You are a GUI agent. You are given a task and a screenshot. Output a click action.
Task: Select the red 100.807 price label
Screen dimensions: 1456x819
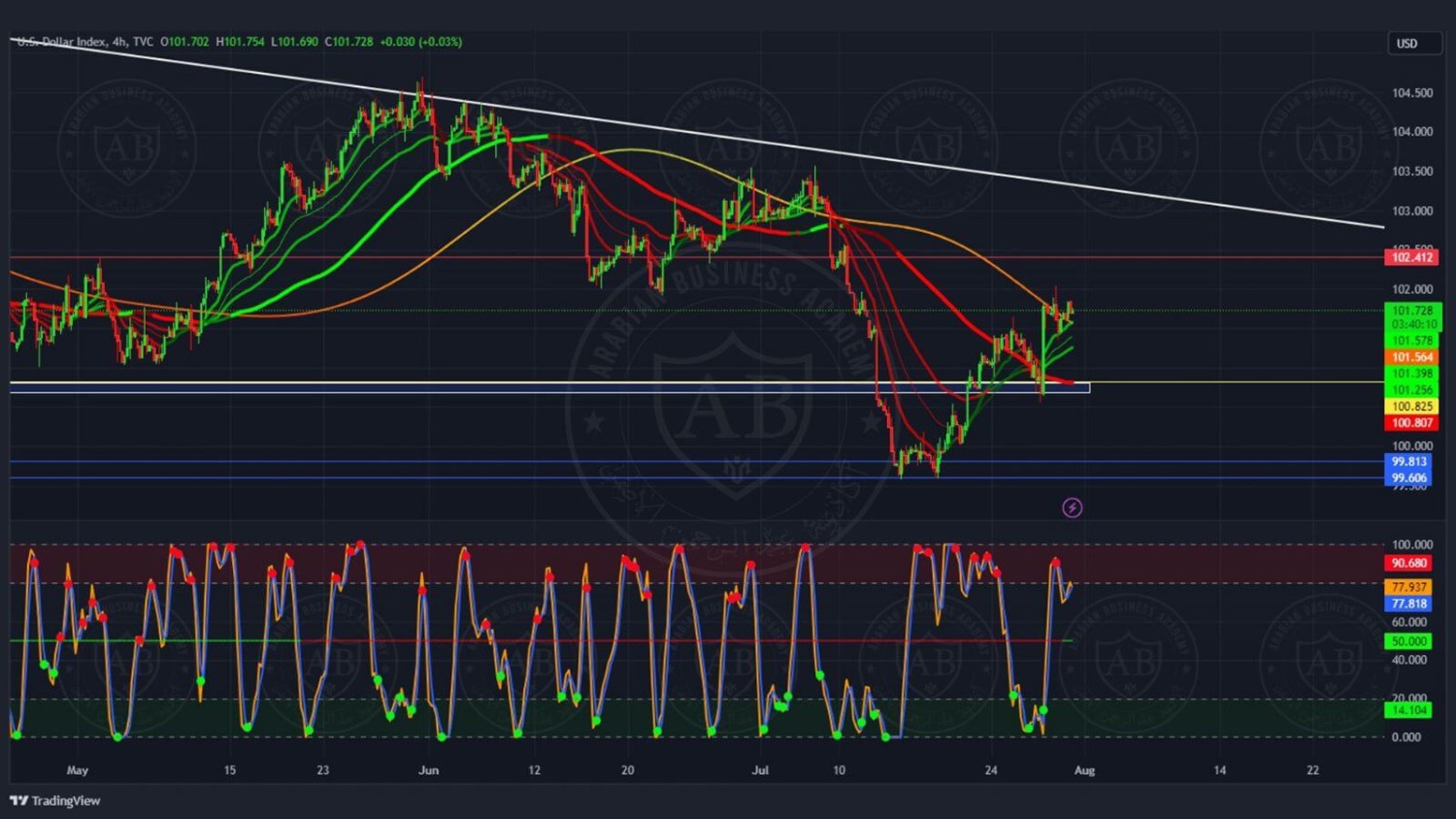1411,423
